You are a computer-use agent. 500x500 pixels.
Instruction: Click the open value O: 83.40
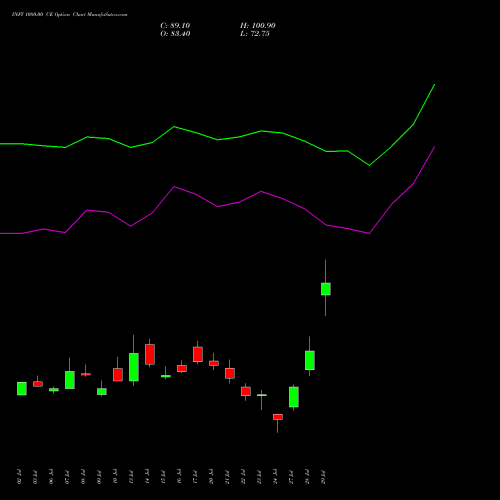175,34
